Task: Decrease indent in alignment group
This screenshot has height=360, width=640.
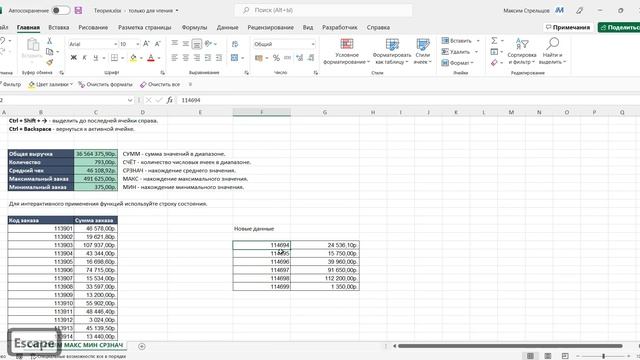Action: [208, 58]
